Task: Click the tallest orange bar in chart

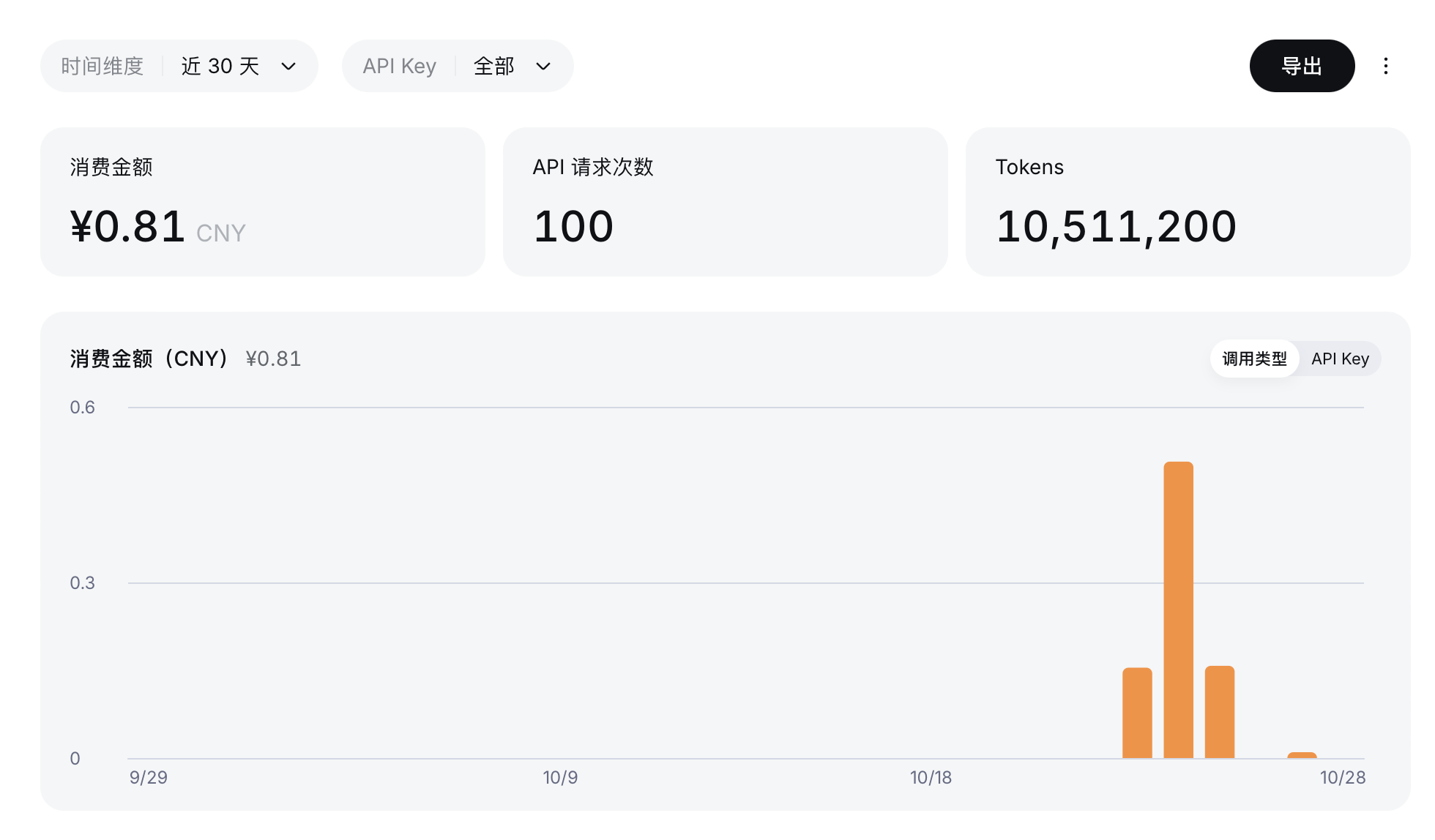Action: coord(1179,610)
